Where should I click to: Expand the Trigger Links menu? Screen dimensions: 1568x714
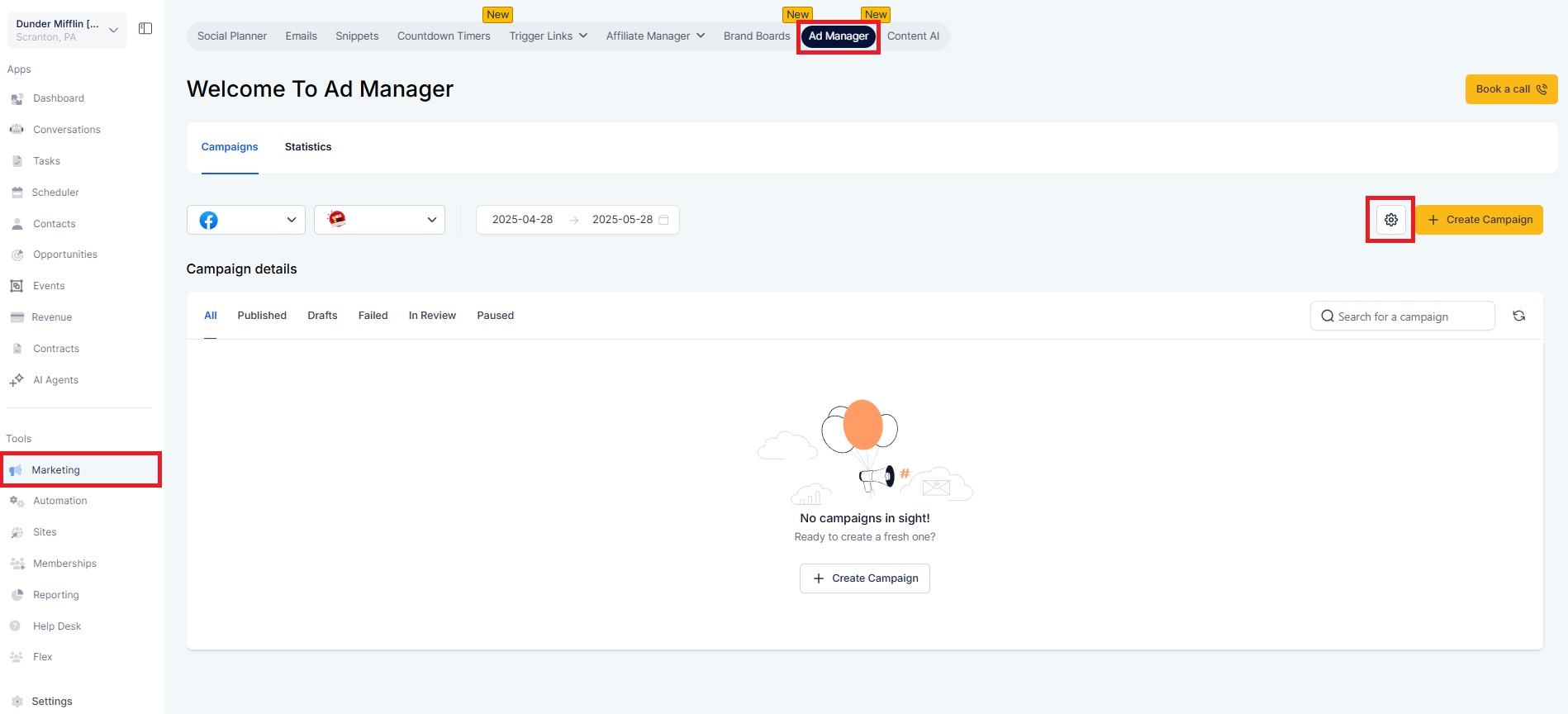pyautogui.click(x=549, y=36)
